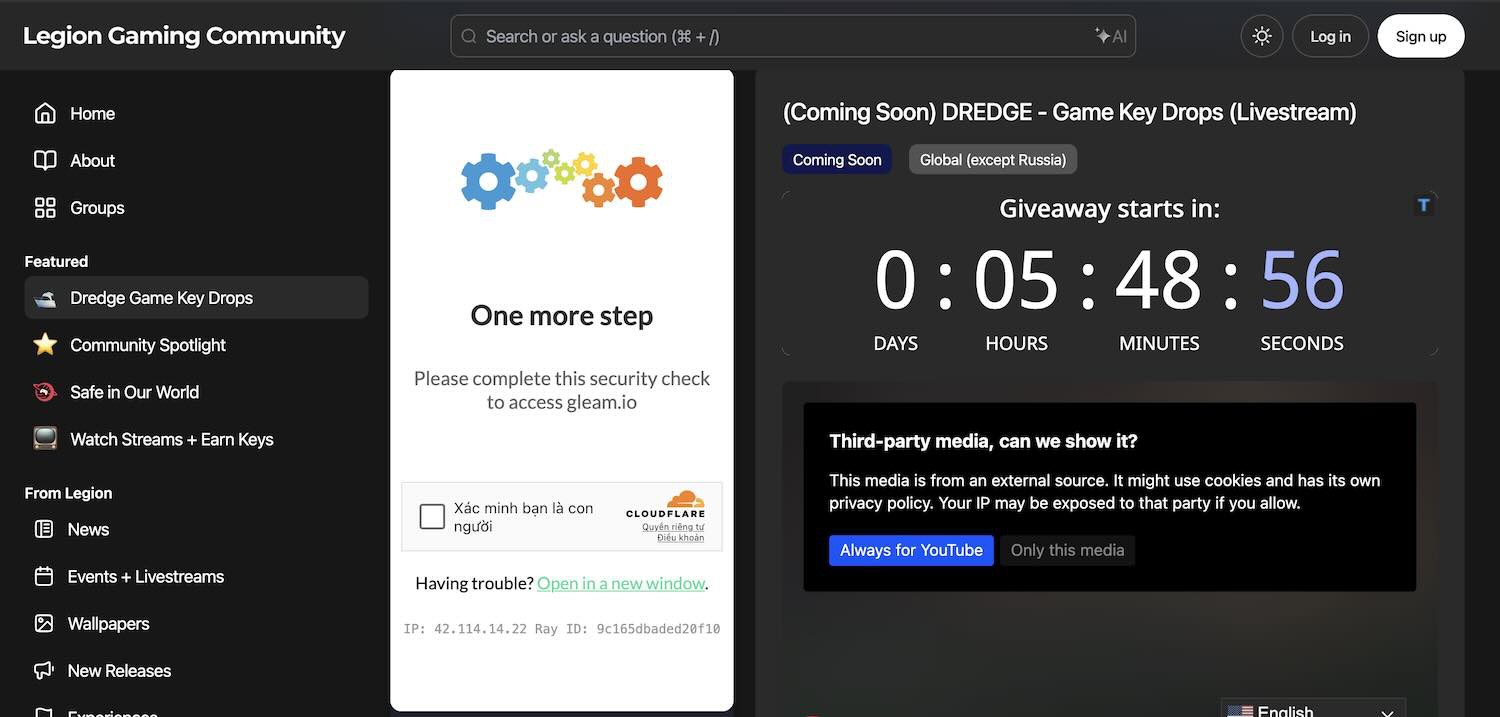Click the Events calendar icon
The width and height of the screenshot is (1500, 717).
pyautogui.click(x=44, y=576)
